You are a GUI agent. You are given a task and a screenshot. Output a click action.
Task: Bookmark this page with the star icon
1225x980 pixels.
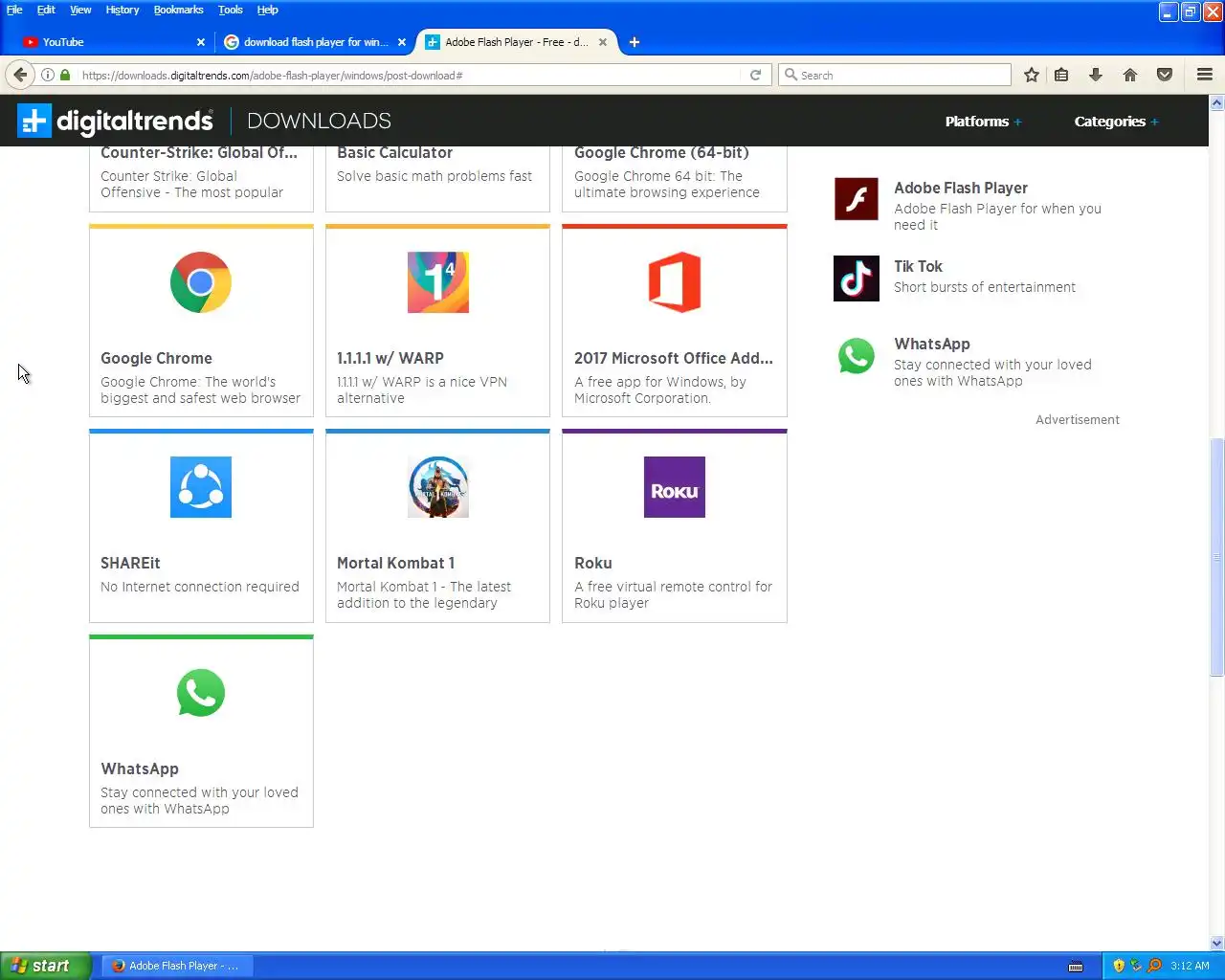click(x=1032, y=75)
